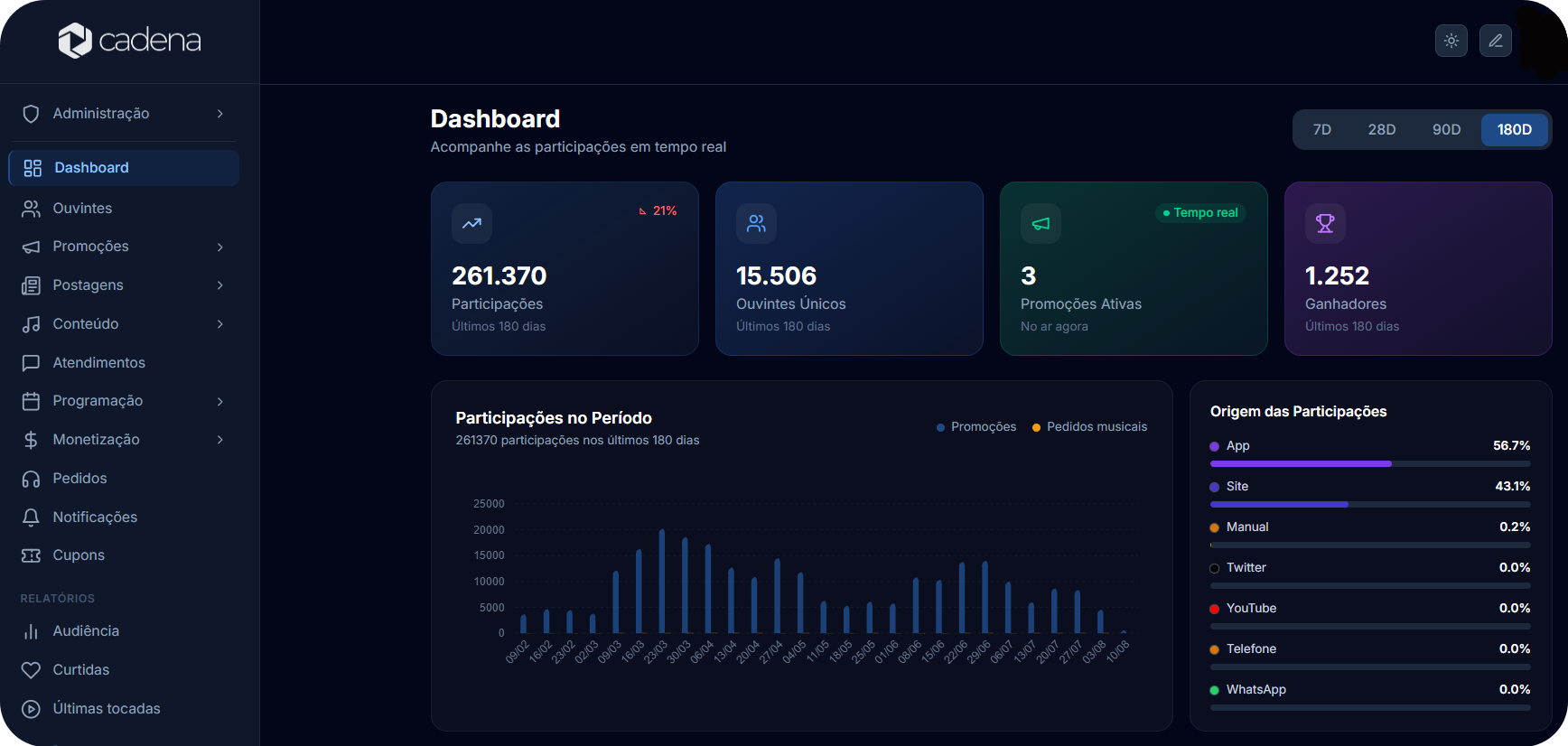
Task: Expand the Programação submenu chevron
Action: click(219, 401)
